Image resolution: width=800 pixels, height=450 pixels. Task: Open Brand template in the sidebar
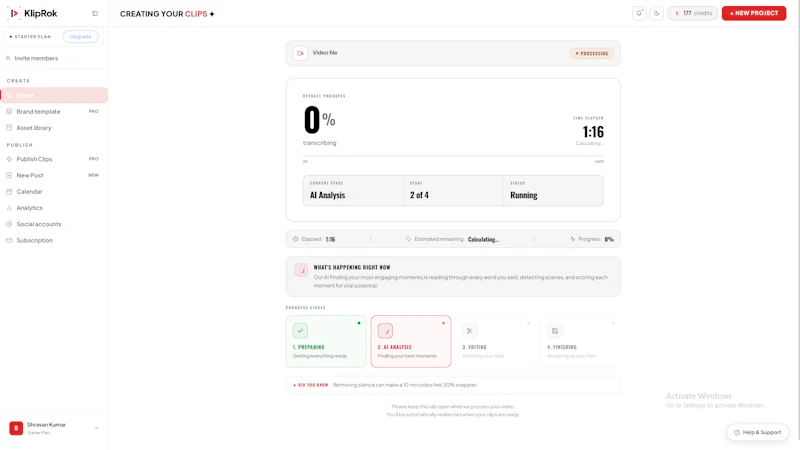54,112
